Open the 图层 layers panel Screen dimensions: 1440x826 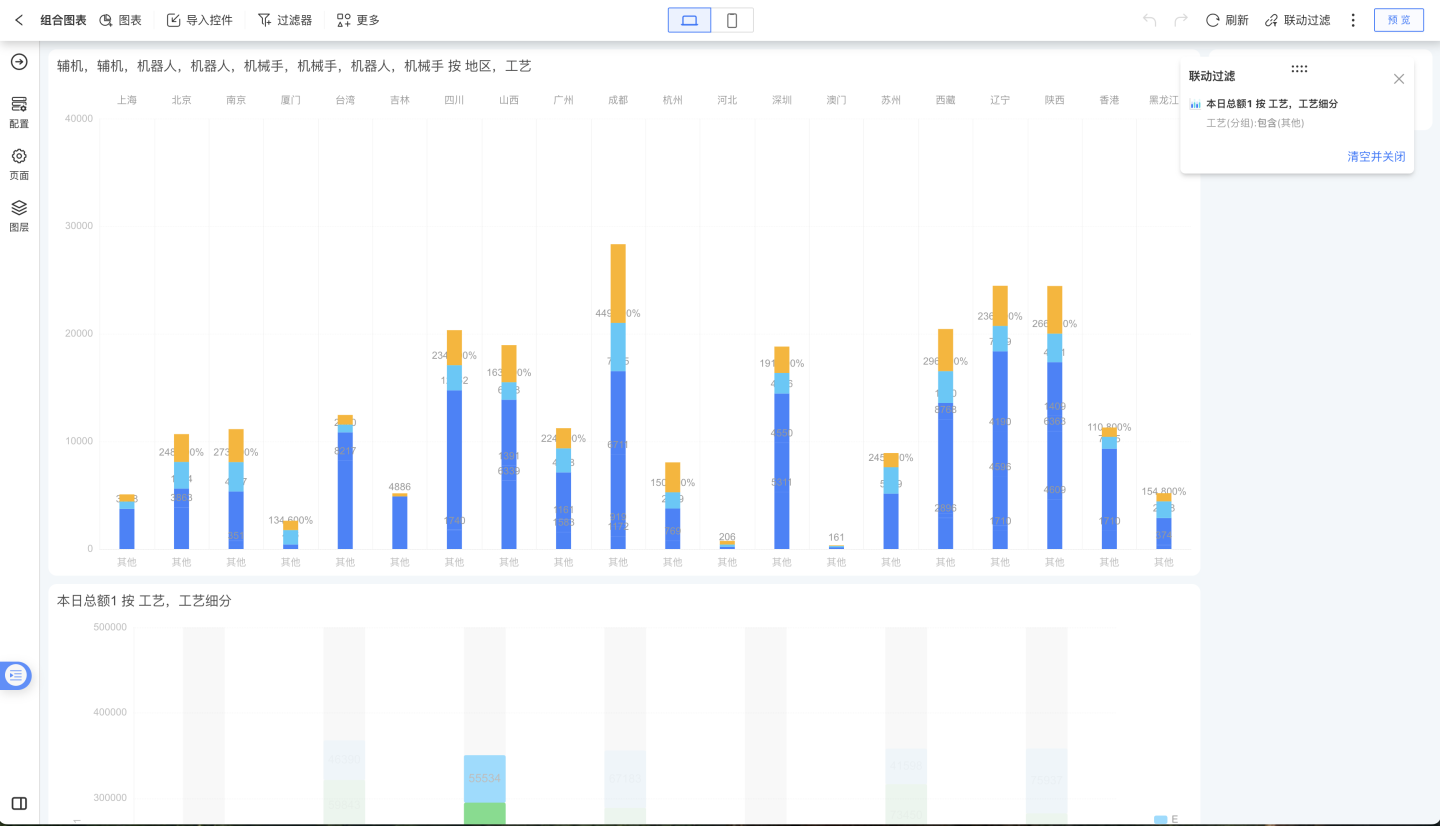pos(19,215)
